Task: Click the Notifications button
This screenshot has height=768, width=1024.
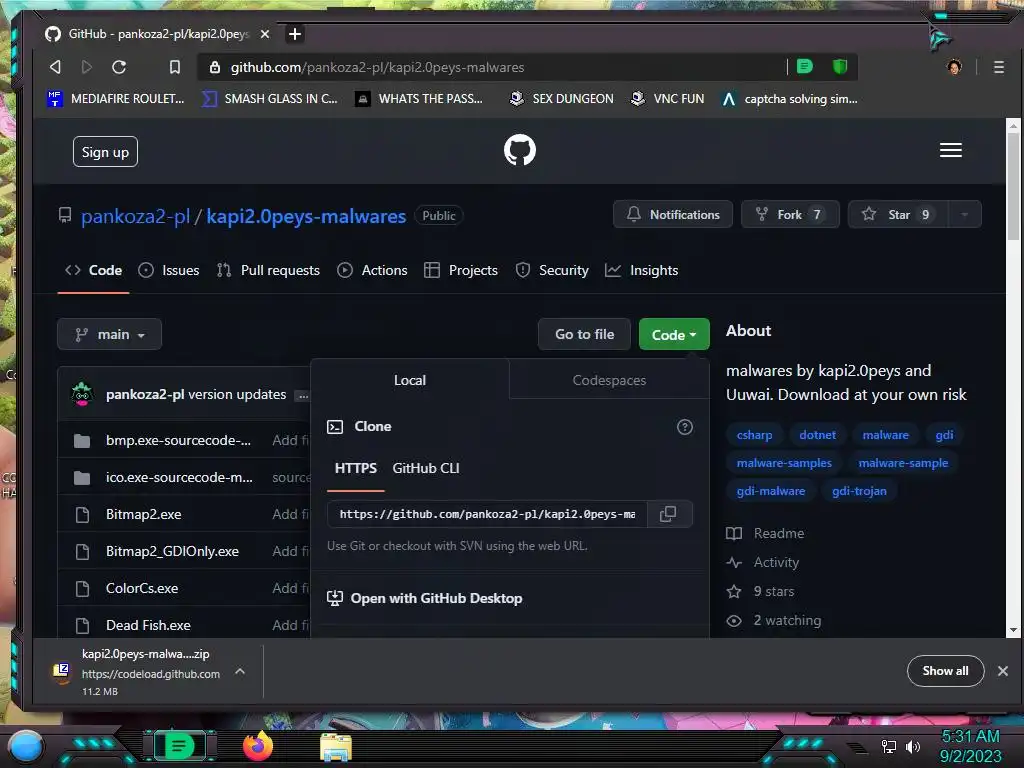Action: [673, 214]
